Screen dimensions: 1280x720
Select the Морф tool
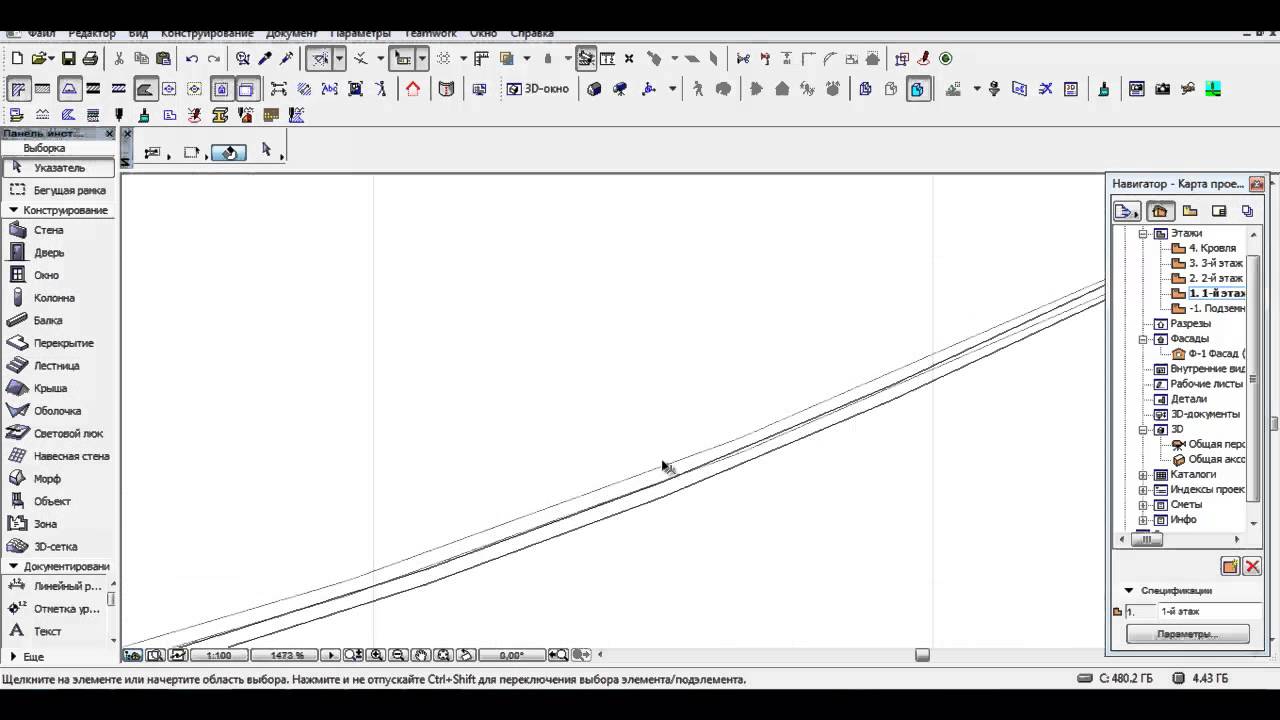point(58,479)
